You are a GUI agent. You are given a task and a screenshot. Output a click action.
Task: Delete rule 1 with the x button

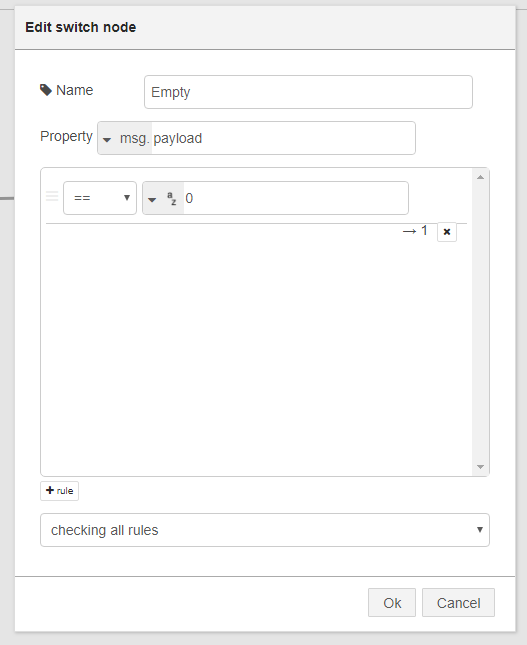(x=447, y=232)
